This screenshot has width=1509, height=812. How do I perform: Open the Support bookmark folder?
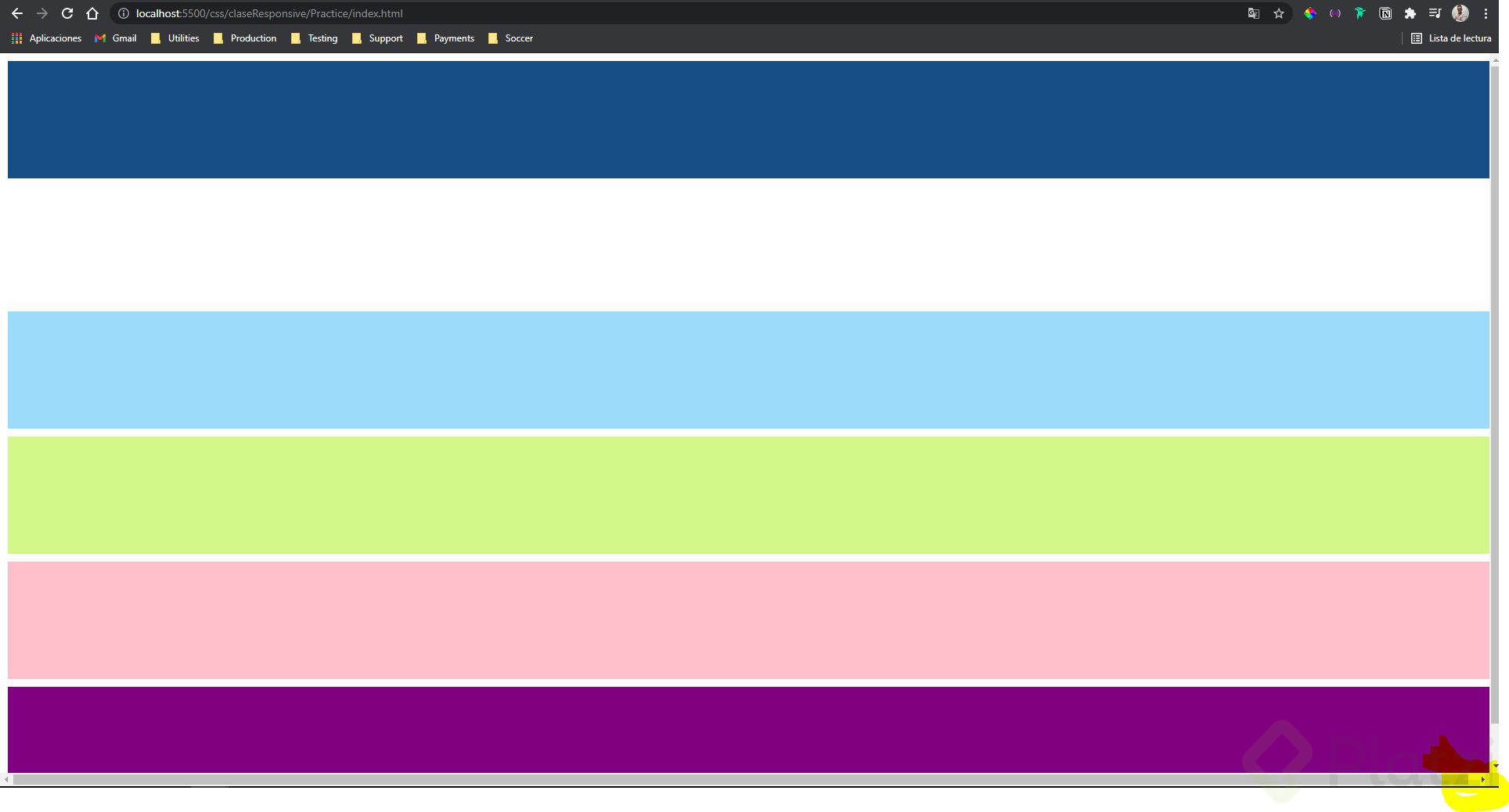(377, 38)
